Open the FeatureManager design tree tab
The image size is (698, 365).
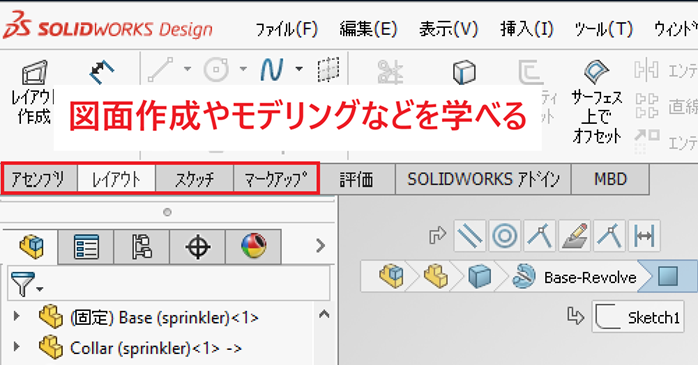click(31, 246)
